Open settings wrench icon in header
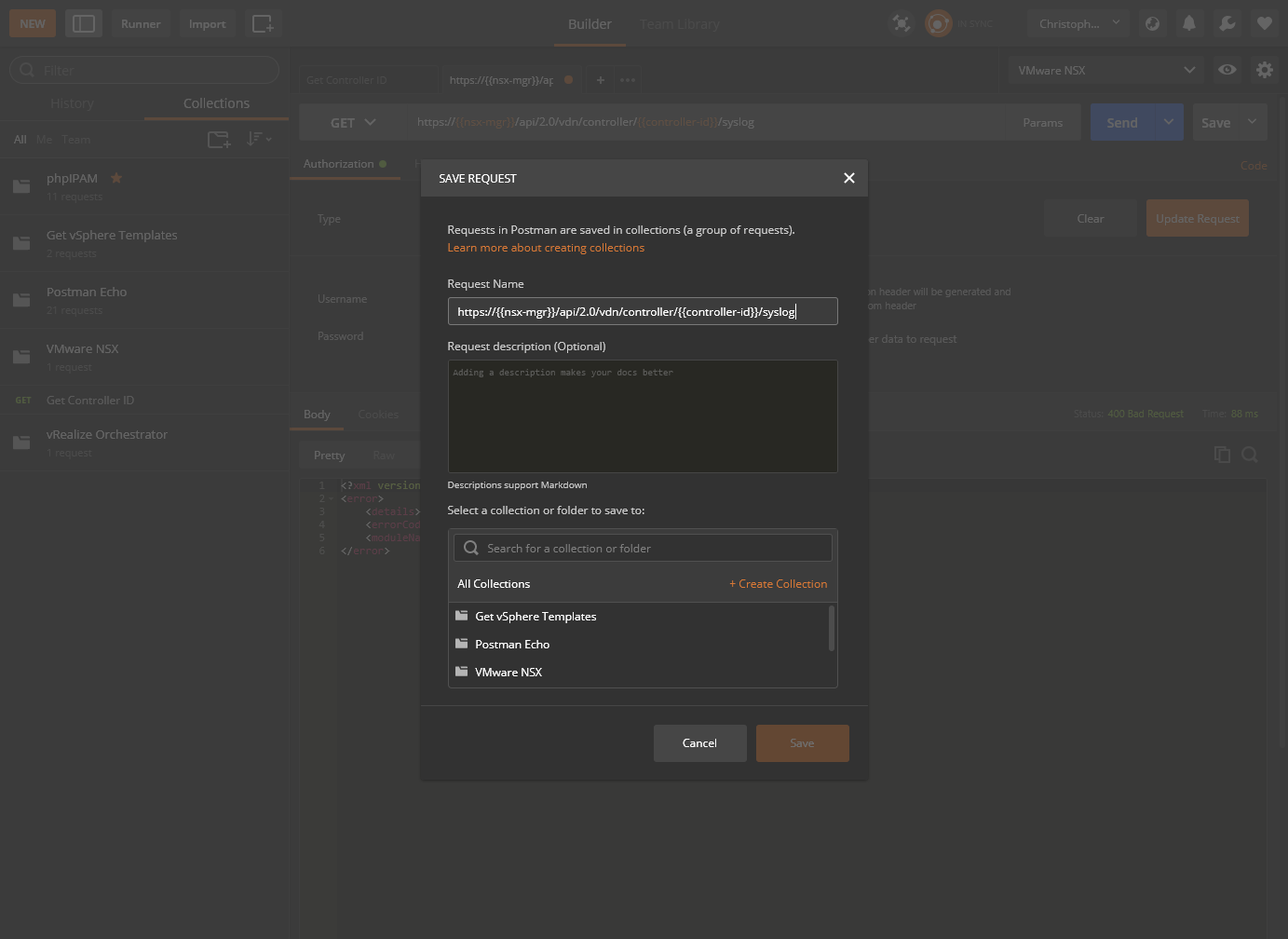Viewport: 1288px width, 939px height. click(1227, 24)
